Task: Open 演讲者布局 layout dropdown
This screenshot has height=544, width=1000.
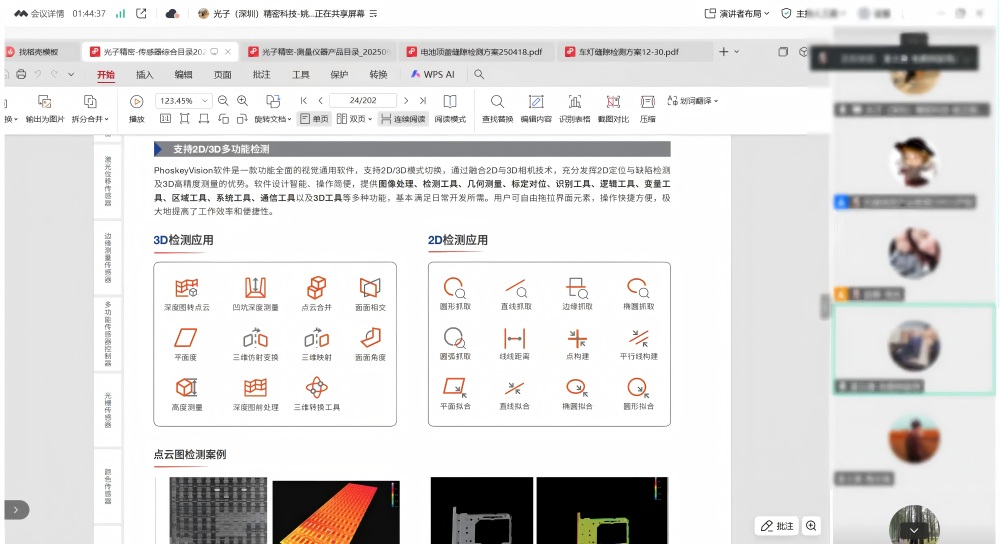Action: click(x=737, y=13)
